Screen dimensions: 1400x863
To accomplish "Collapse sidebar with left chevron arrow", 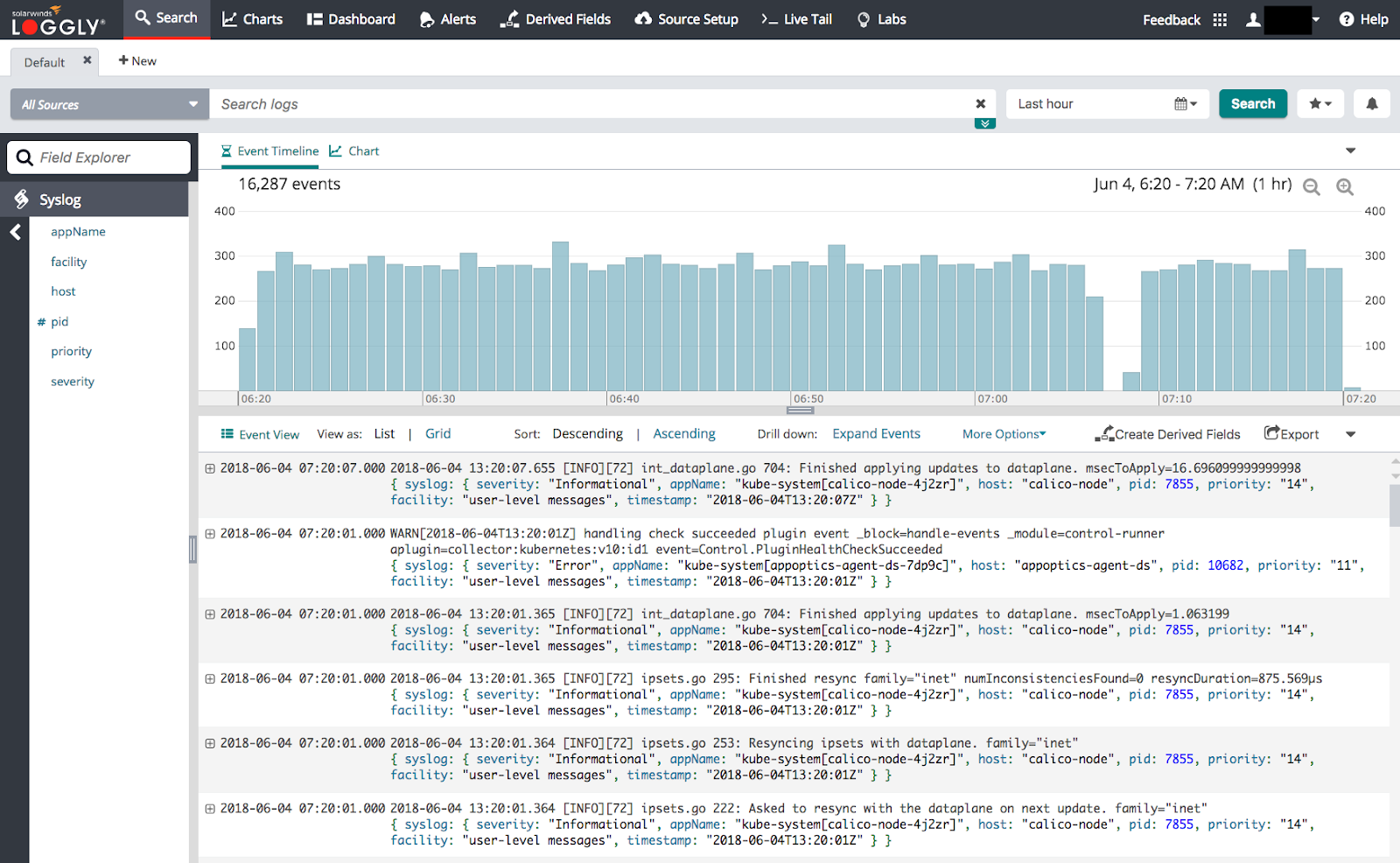I will 15,232.
